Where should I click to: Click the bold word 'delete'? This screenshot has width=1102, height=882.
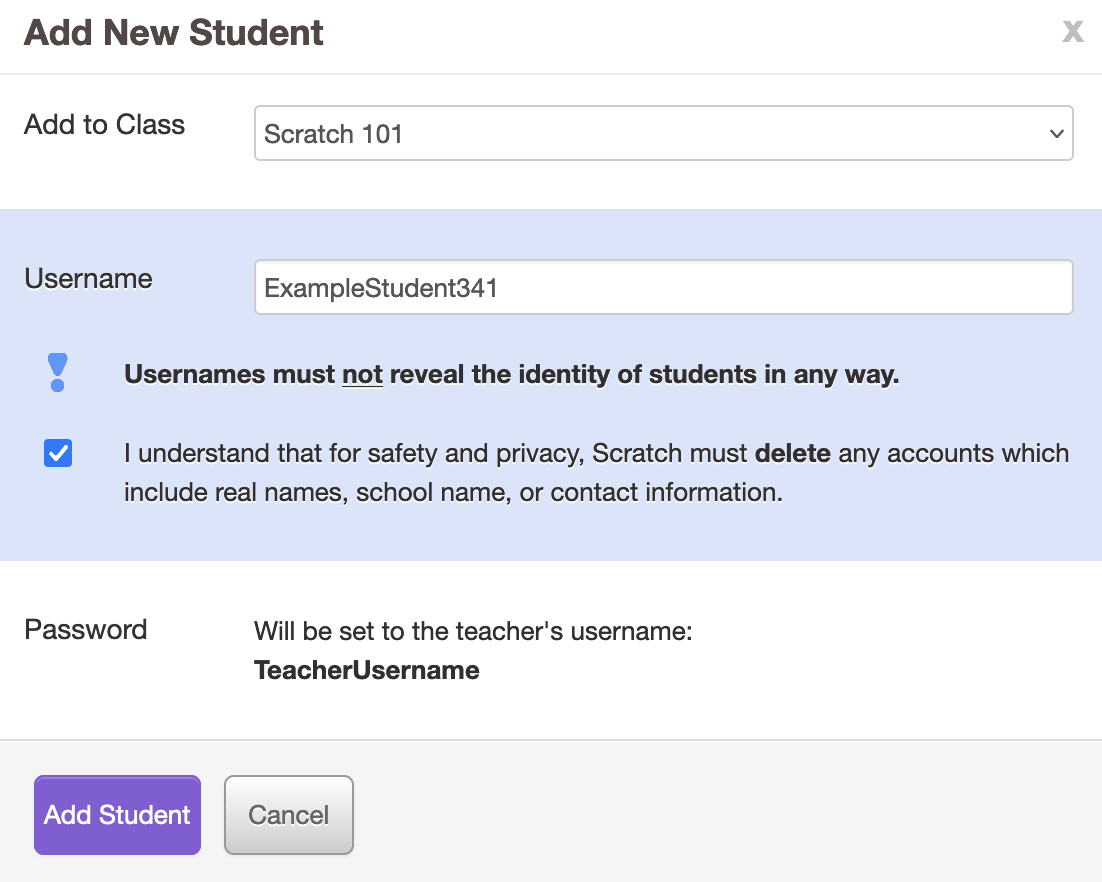tap(792, 454)
